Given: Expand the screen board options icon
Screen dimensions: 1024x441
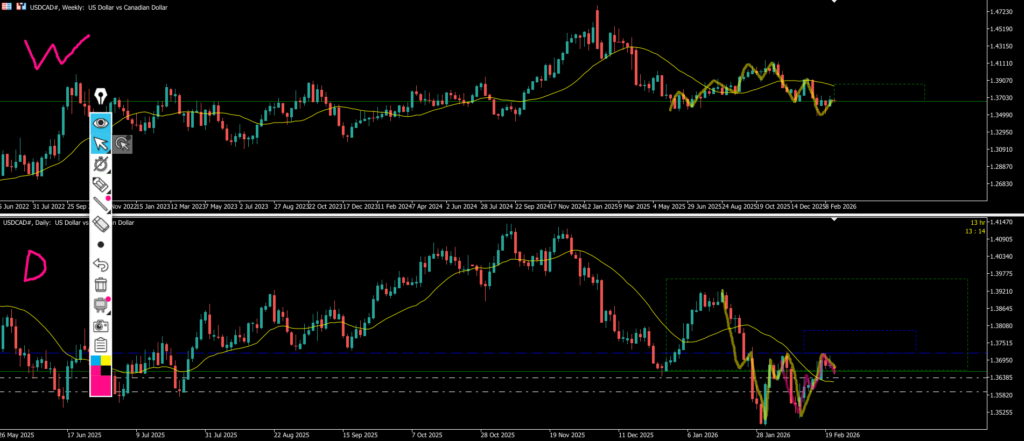Looking at the screenshot, I should pyautogui.click(x=100, y=304).
